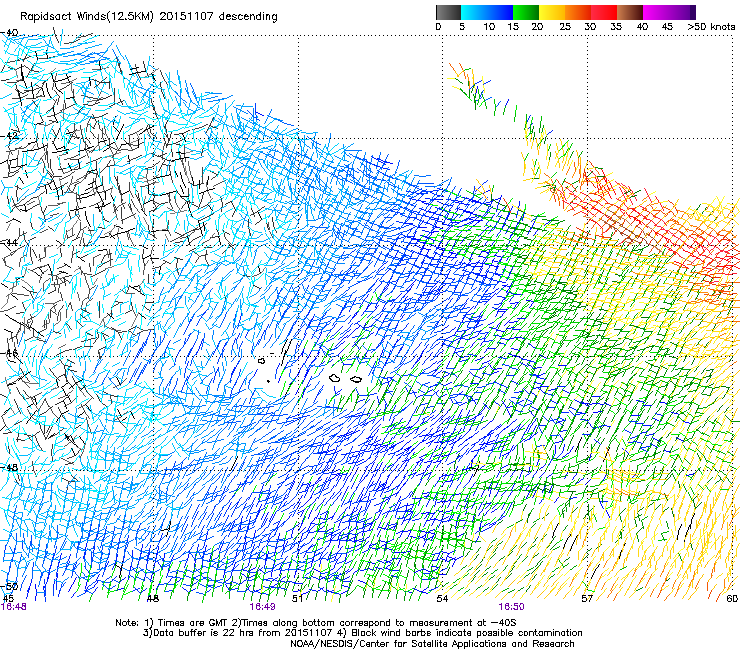
Task: Click the '30' legend scale label
Action: coord(590,27)
